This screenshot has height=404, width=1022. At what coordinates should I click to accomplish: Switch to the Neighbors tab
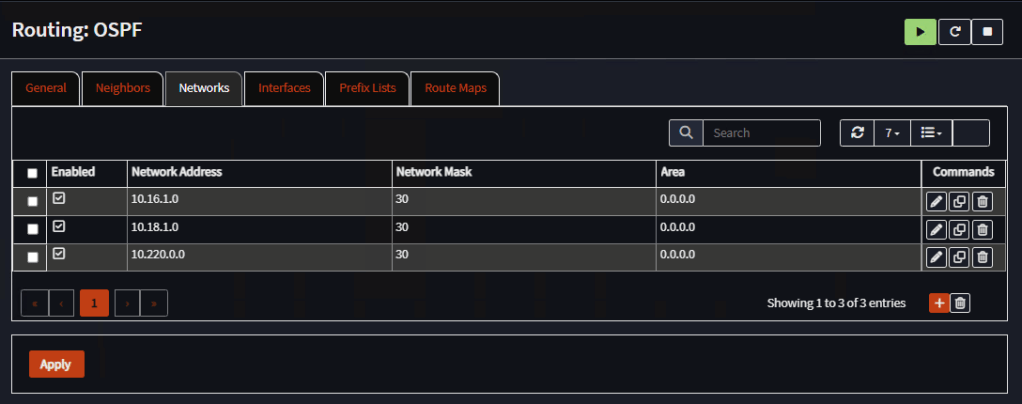[x=122, y=88]
